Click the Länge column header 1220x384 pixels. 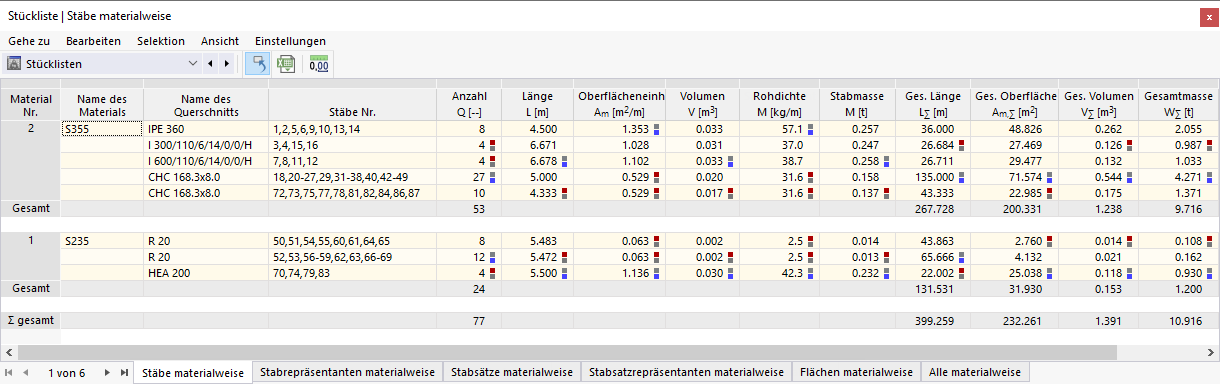[x=537, y=104]
